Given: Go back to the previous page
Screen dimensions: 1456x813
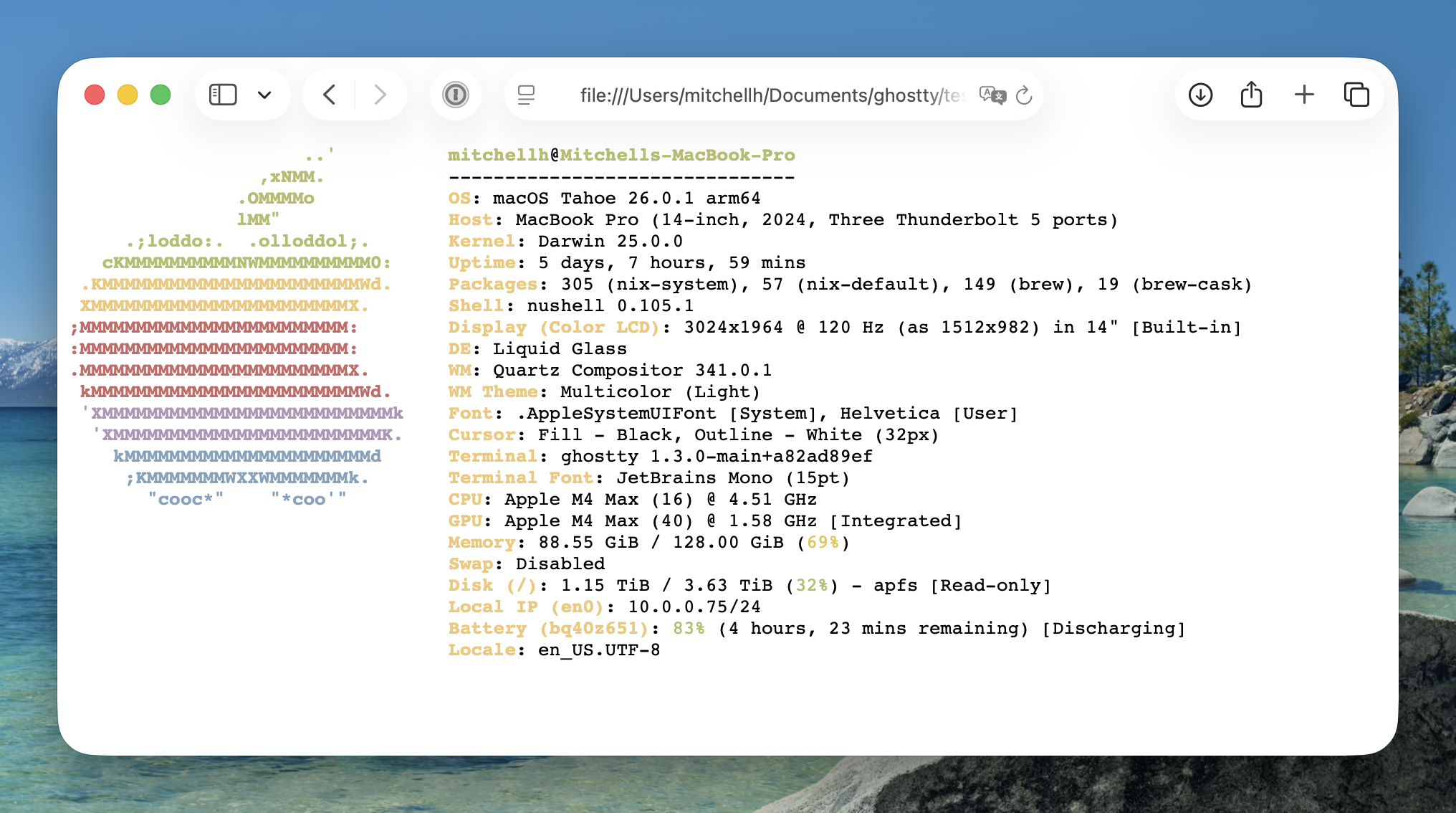Looking at the screenshot, I should 329,95.
